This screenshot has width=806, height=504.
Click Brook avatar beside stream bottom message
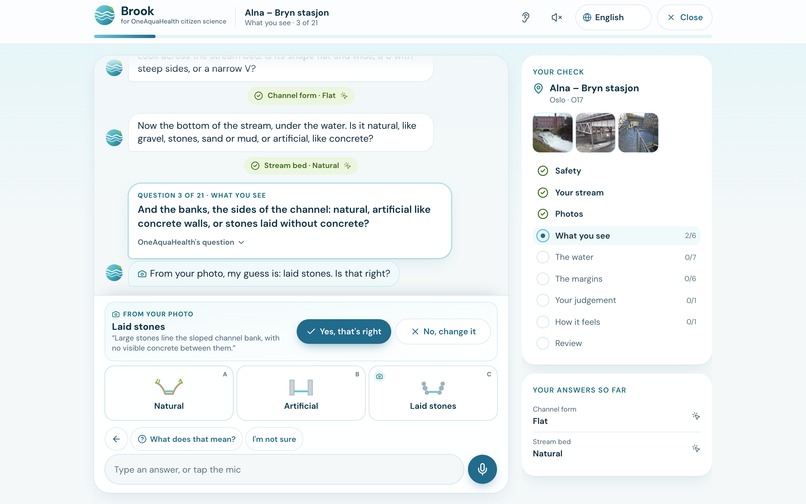pos(114,137)
